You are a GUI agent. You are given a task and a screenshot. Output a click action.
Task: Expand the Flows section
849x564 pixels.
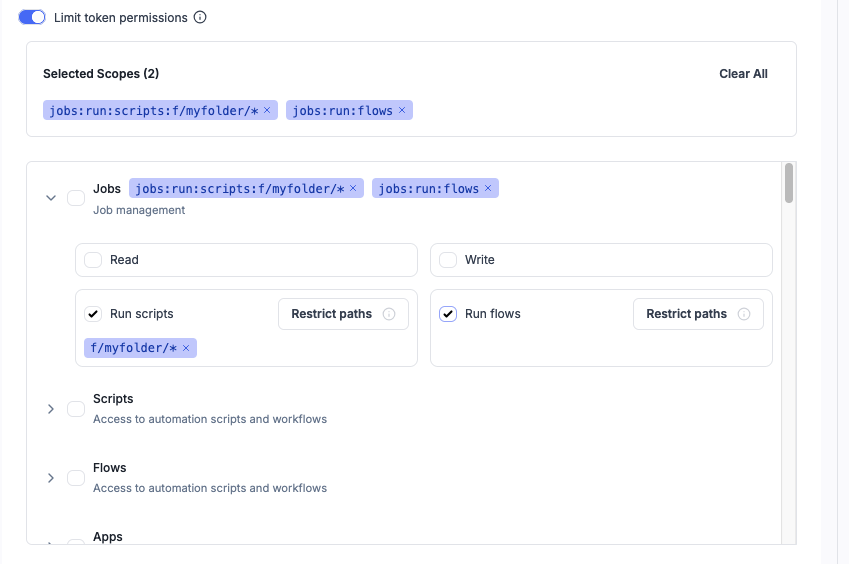[50, 478]
